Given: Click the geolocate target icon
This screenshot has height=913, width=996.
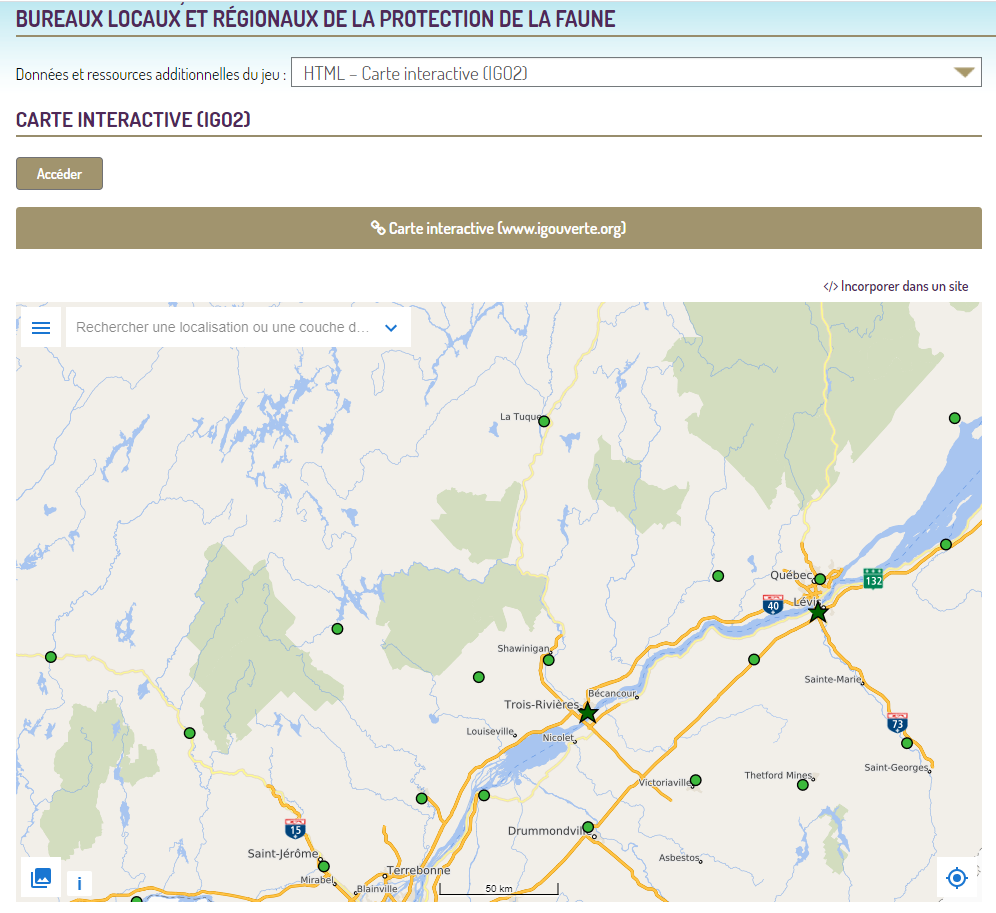Looking at the screenshot, I should point(957,878).
